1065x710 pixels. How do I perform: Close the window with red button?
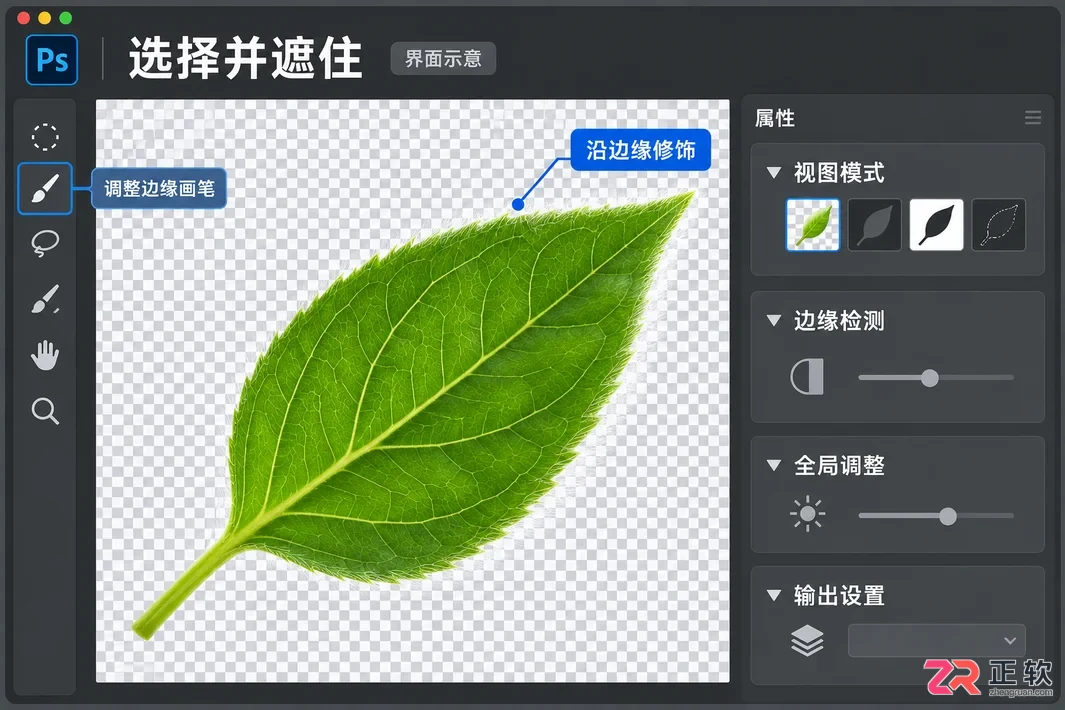[23, 18]
